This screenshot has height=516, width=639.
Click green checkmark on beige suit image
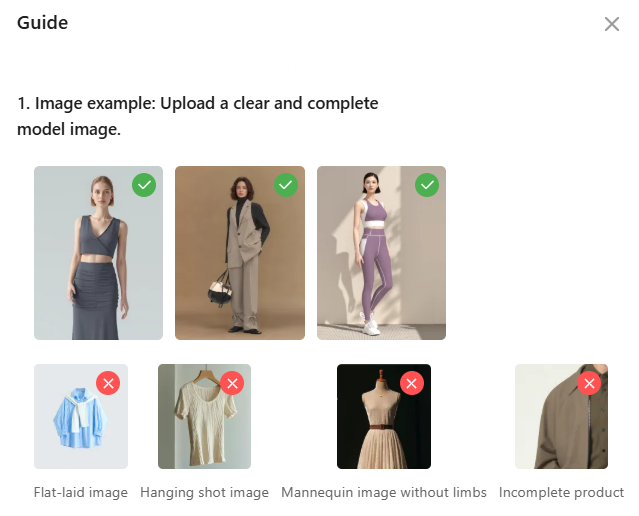tap(286, 185)
